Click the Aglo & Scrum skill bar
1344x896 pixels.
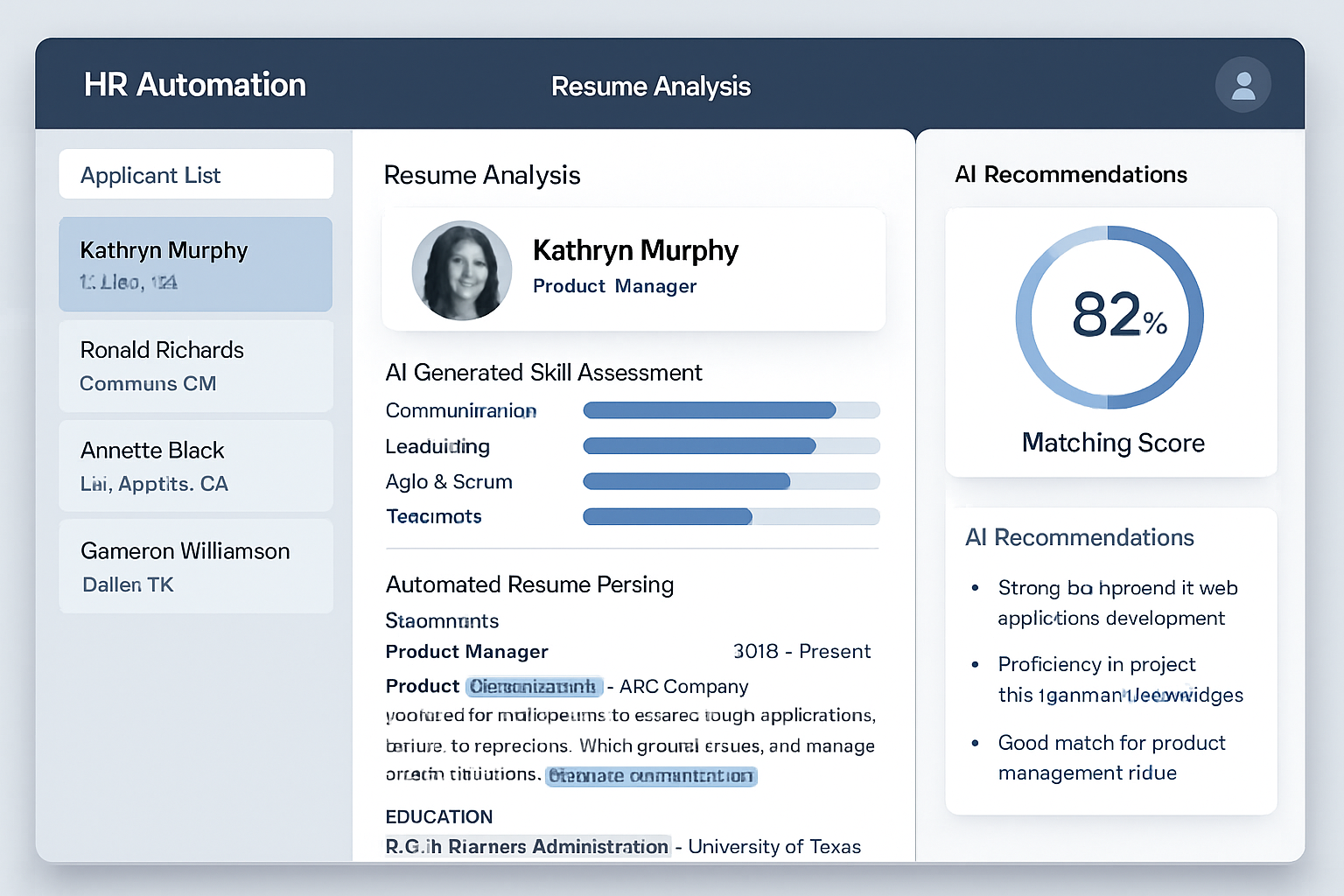[731, 481]
